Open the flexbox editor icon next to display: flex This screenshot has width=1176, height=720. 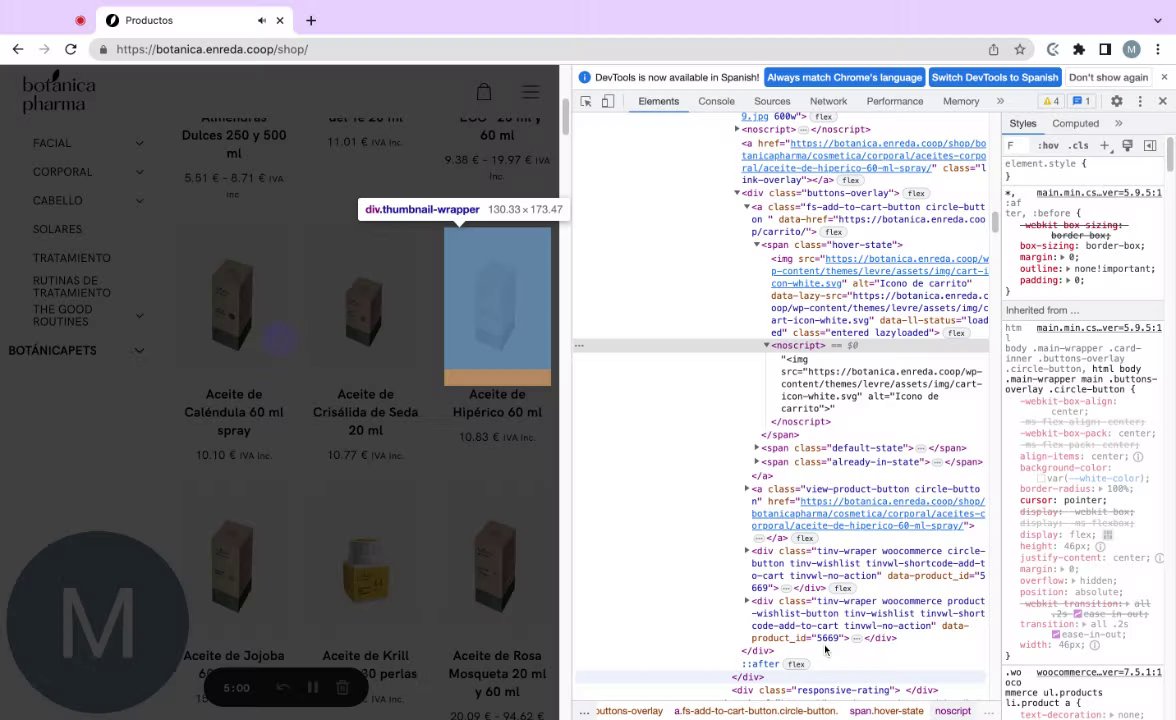point(1108,535)
